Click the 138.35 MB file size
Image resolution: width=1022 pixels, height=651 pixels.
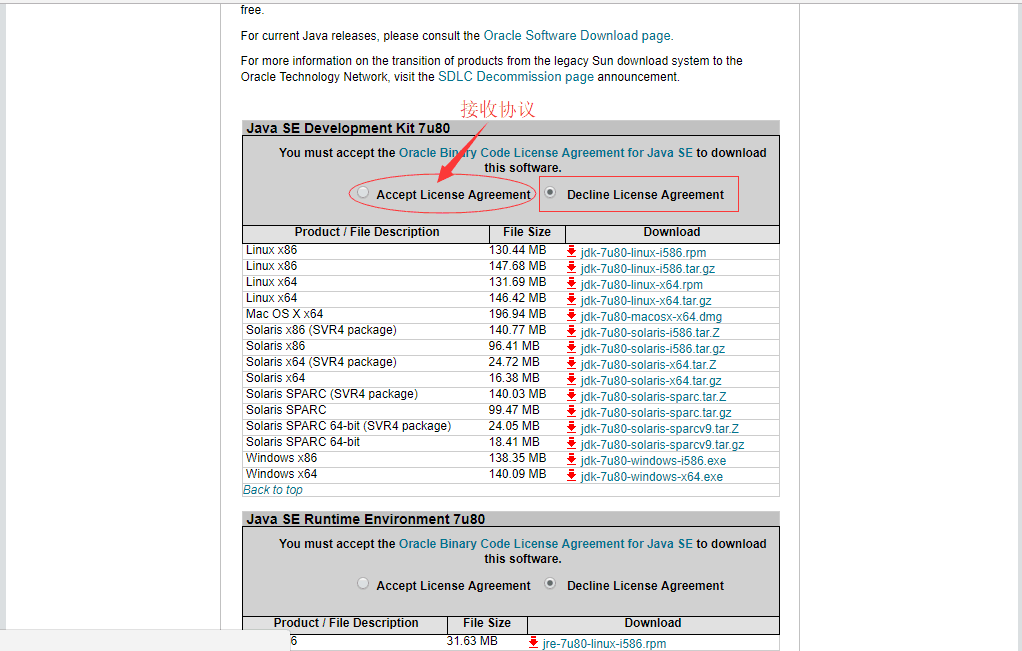tap(518, 457)
